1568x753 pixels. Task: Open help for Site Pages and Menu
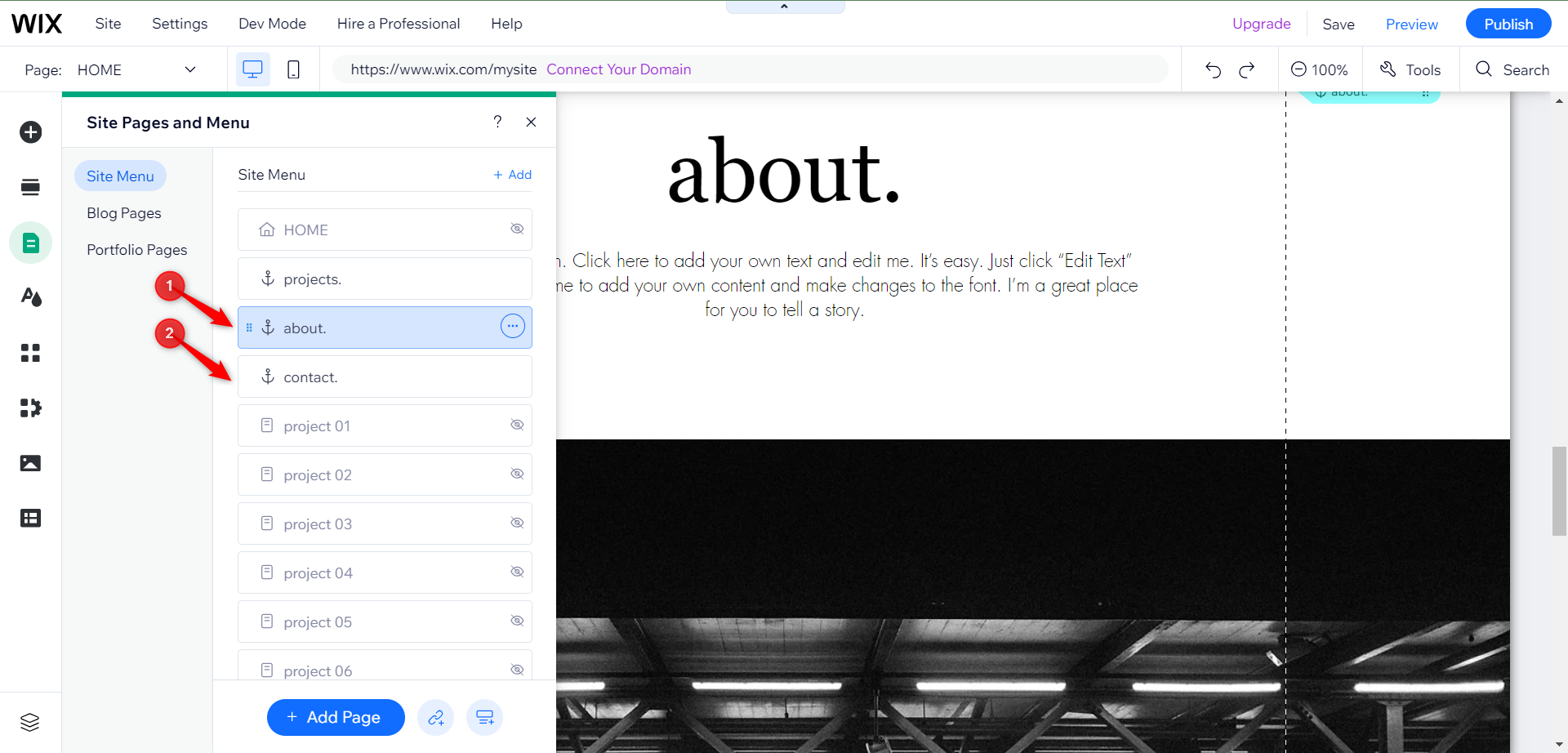[x=497, y=122]
